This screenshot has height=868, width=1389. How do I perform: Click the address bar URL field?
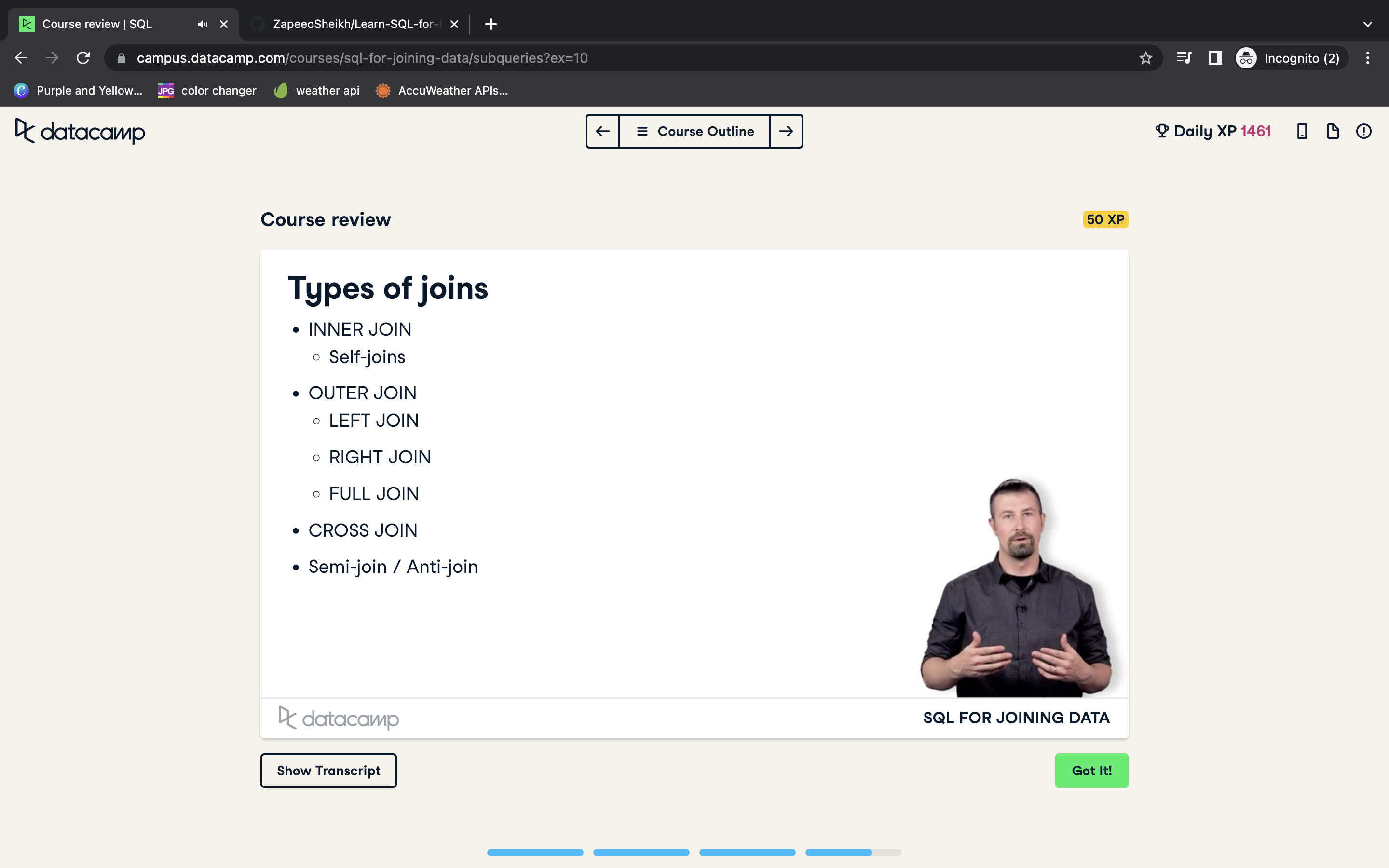pyautogui.click(x=362, y=58)
